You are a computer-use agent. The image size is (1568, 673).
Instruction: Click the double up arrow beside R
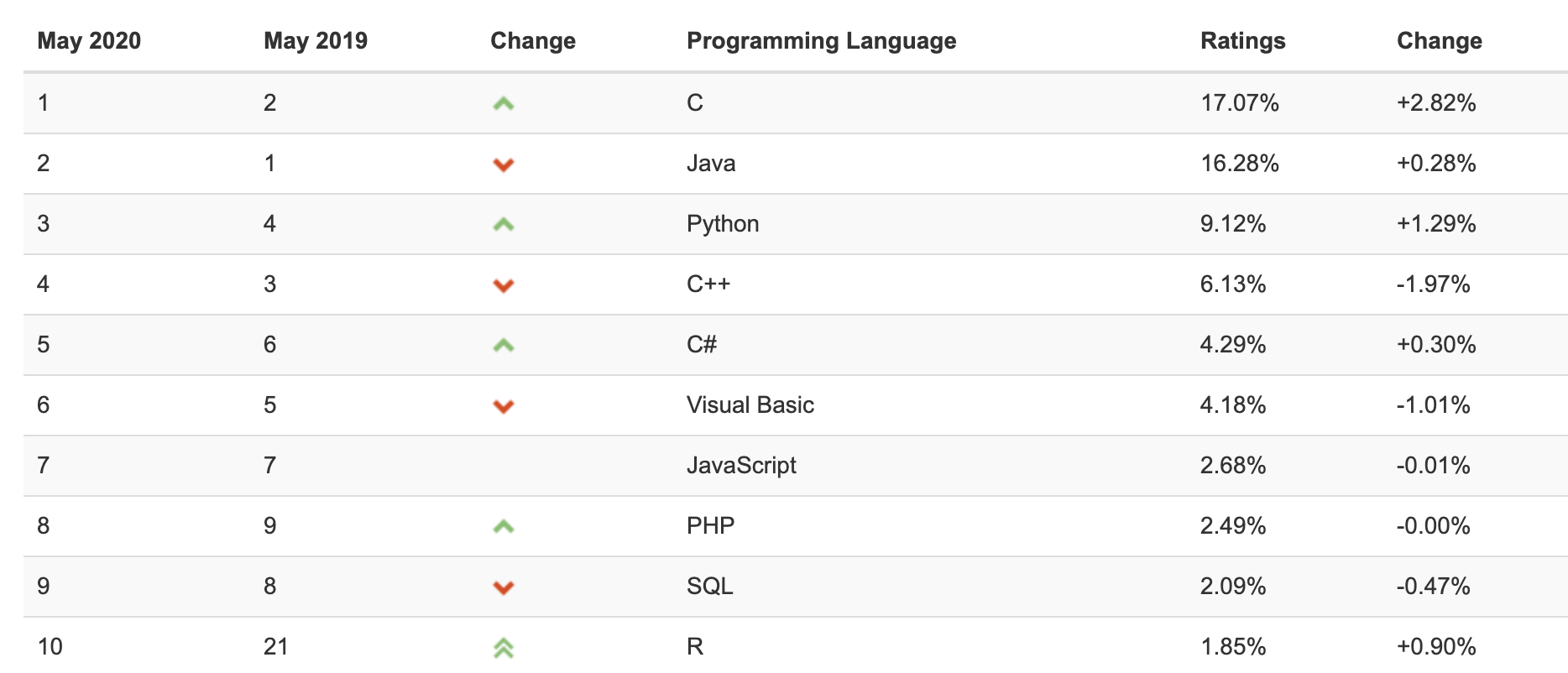(503, 648)
